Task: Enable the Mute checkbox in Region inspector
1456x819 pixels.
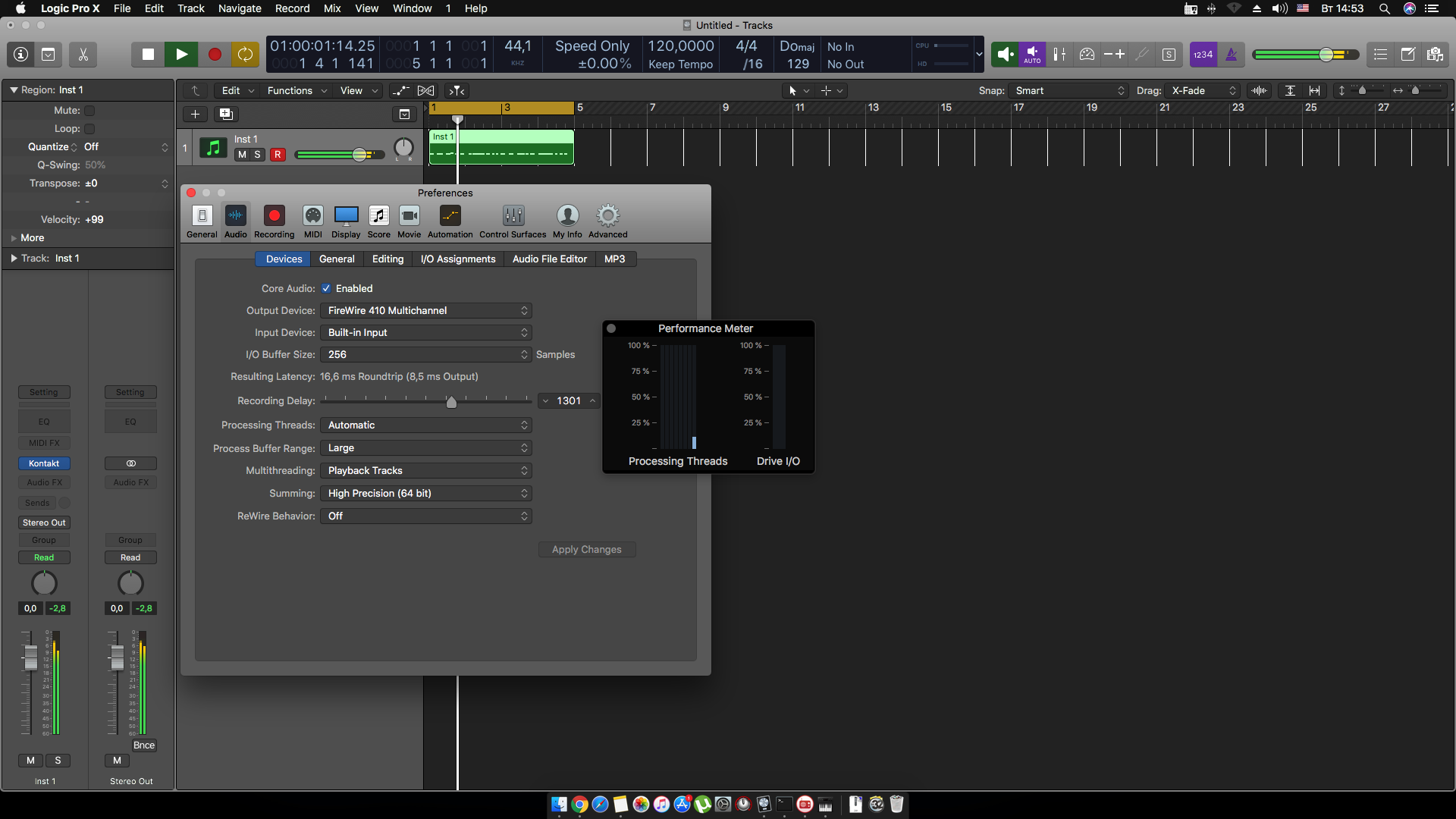Action: [x=89, y=111]
